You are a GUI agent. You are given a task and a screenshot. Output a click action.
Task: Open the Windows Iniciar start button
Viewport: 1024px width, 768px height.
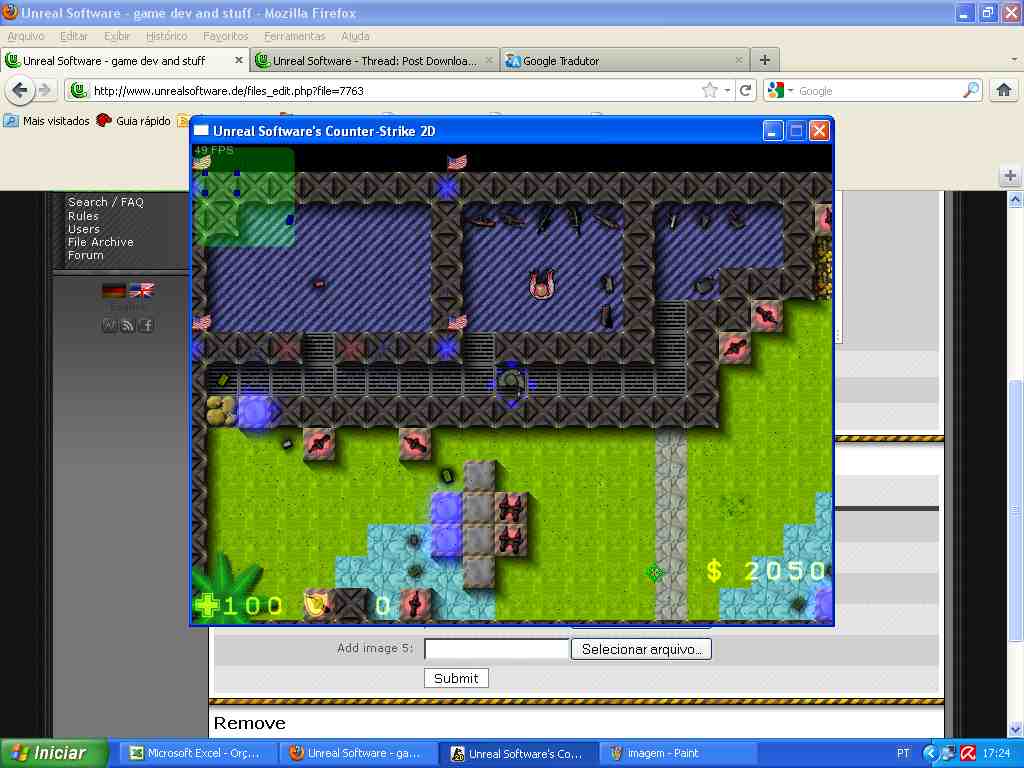pos(55,753)
